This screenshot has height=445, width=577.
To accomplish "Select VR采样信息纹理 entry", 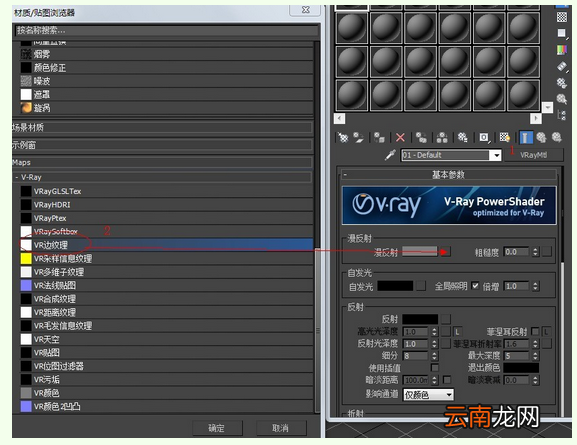I will tap(166, 258).
